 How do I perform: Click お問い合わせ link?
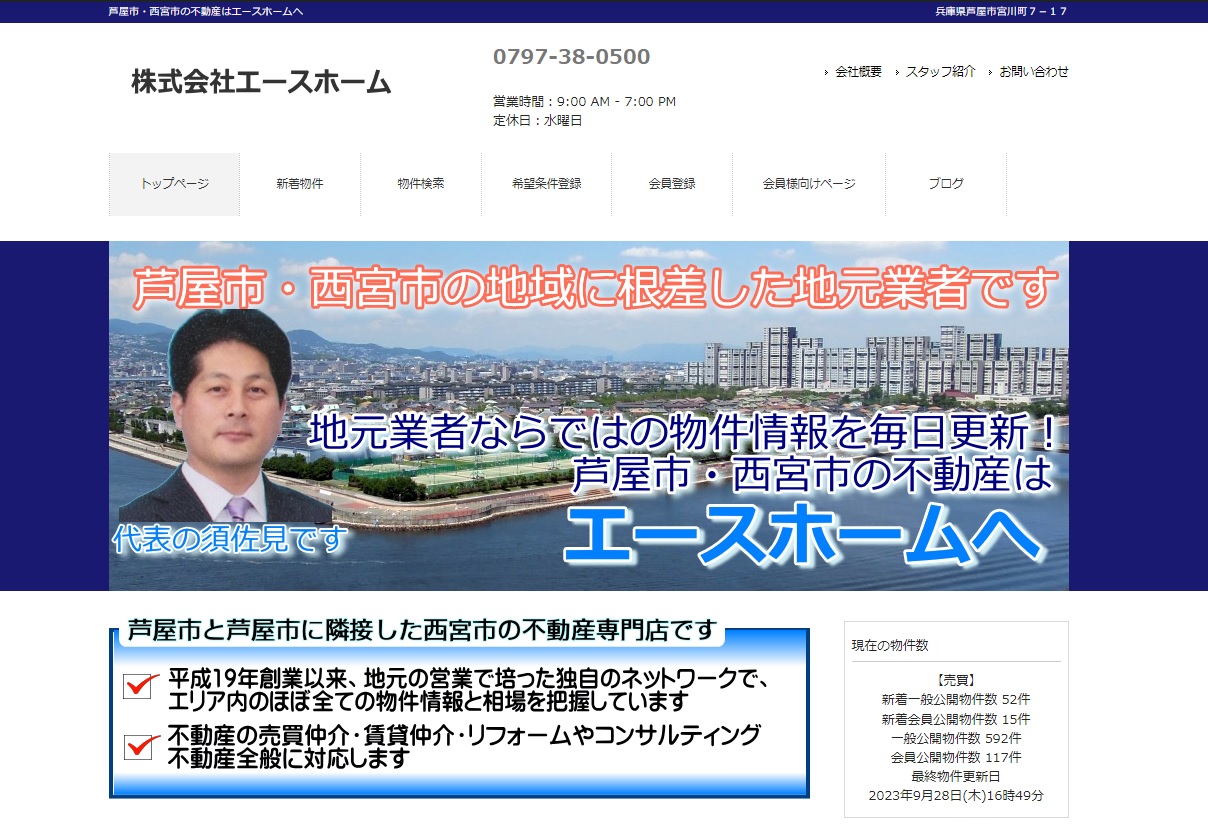pos(1034,72)
